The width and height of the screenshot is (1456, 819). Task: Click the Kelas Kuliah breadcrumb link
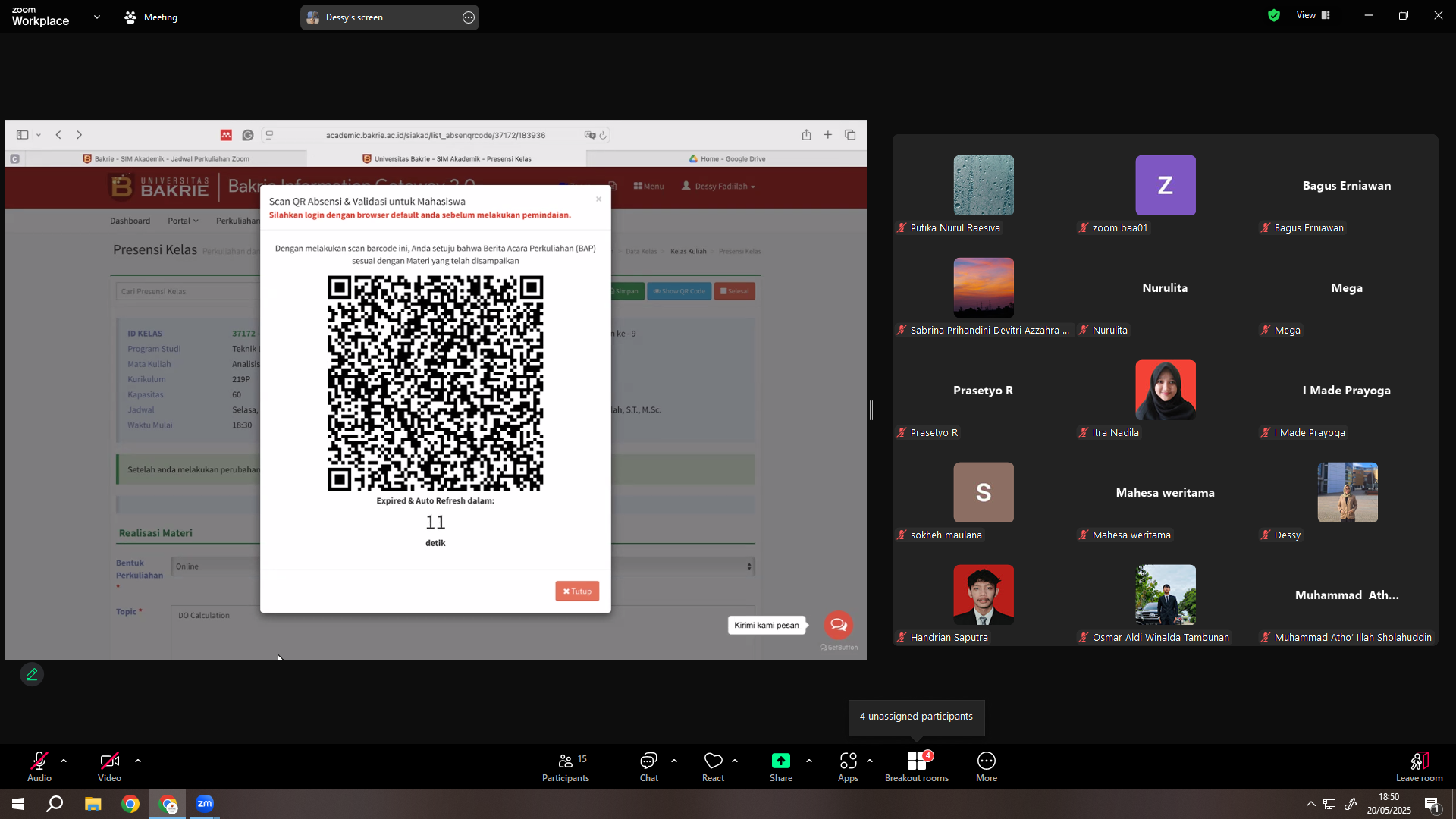coord(688,252)
